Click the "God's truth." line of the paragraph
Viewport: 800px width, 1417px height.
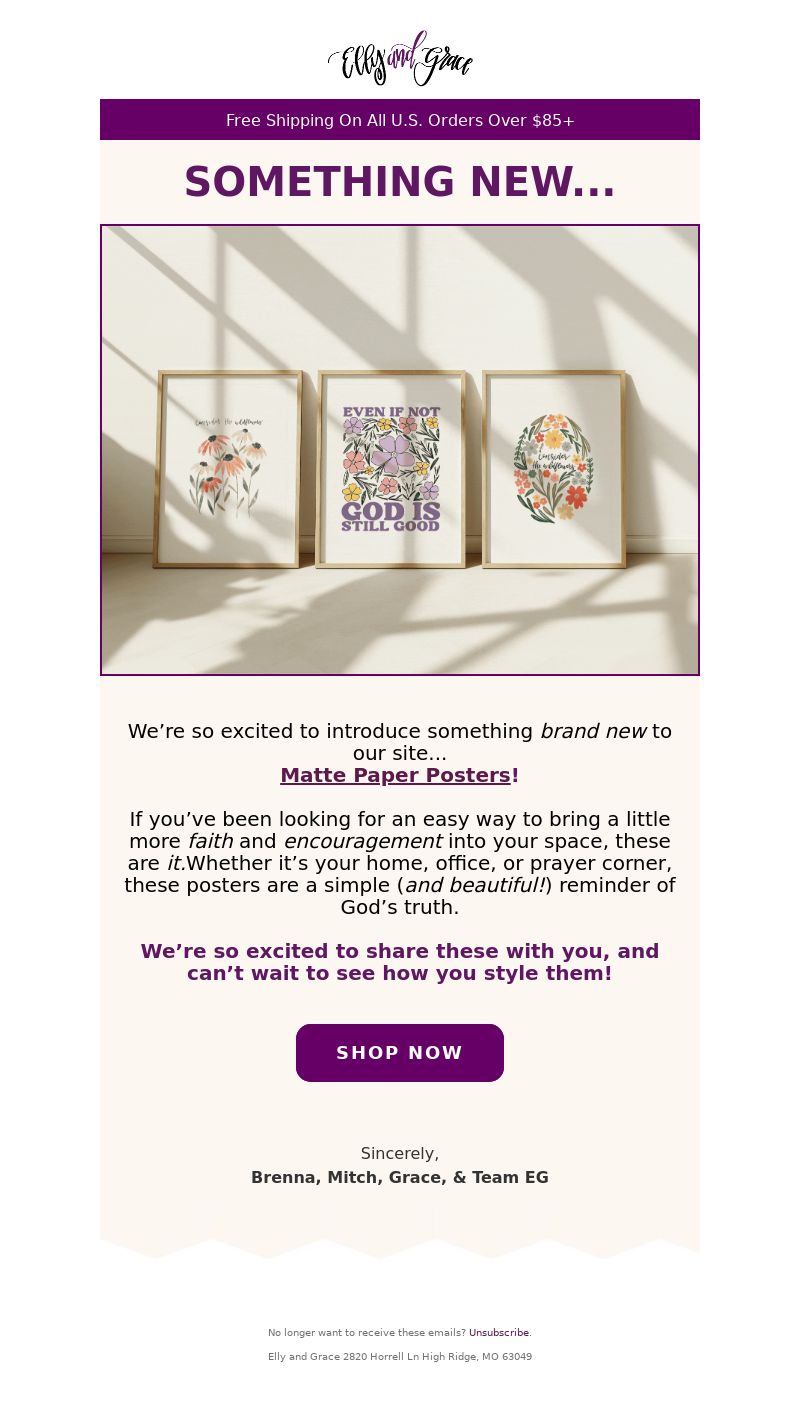click(x=400, y=907)
